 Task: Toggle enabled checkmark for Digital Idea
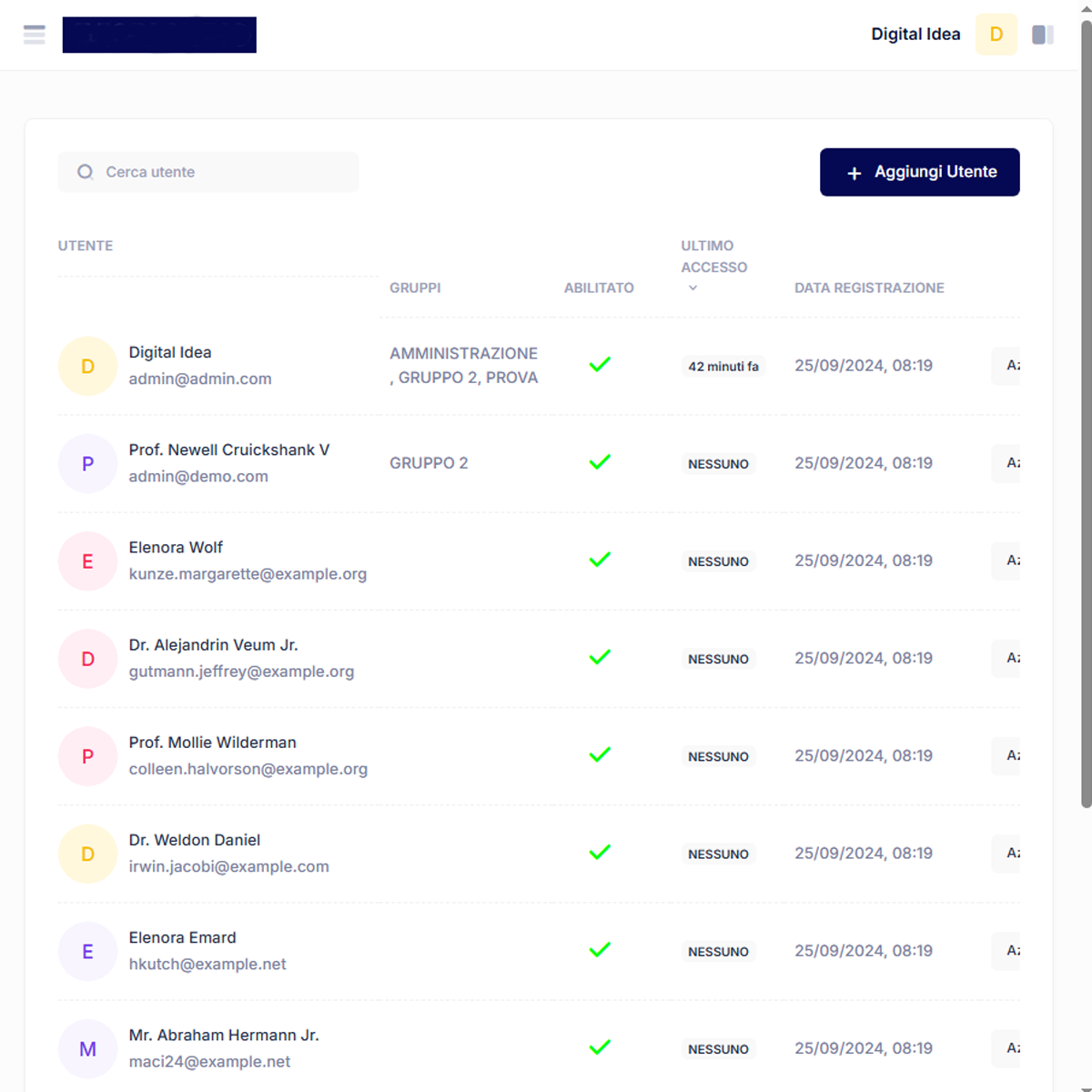coord(600,365)
